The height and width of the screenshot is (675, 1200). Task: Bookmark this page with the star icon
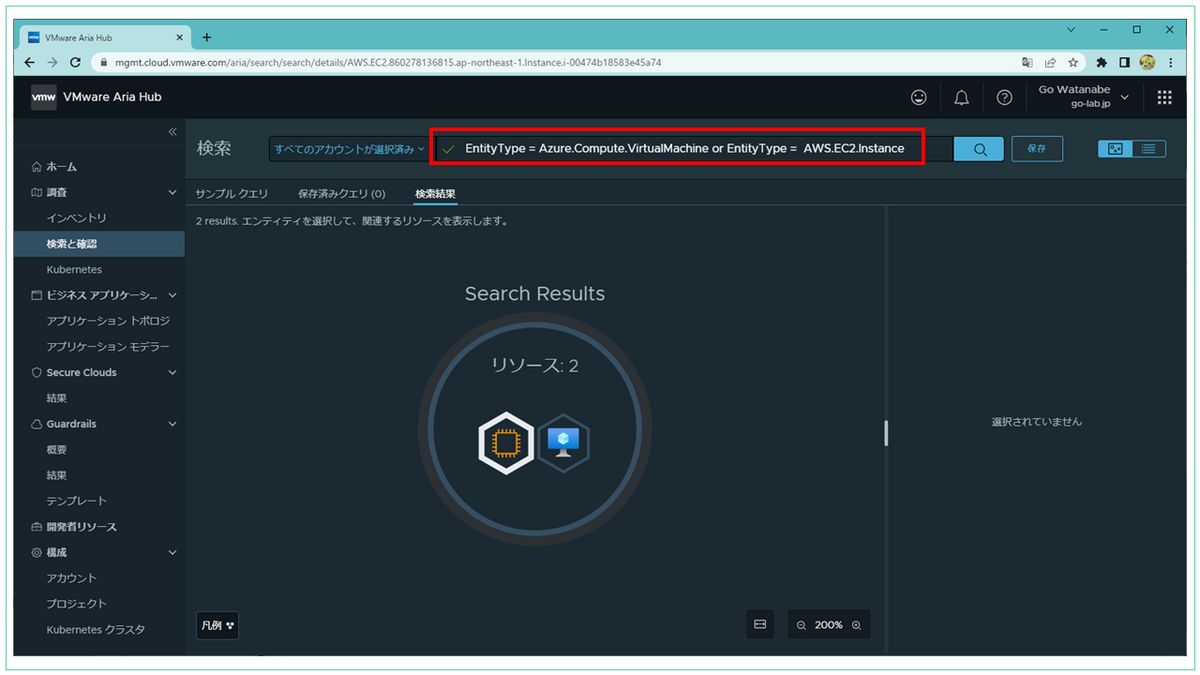pos(1073,62)
